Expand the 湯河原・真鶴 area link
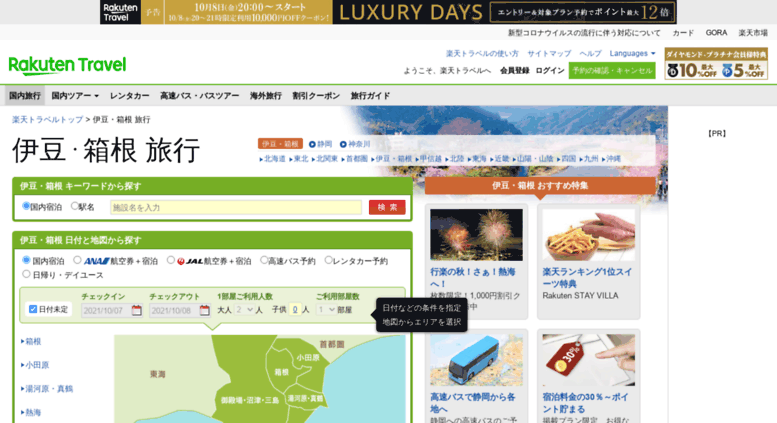 (x=47, y=389)
